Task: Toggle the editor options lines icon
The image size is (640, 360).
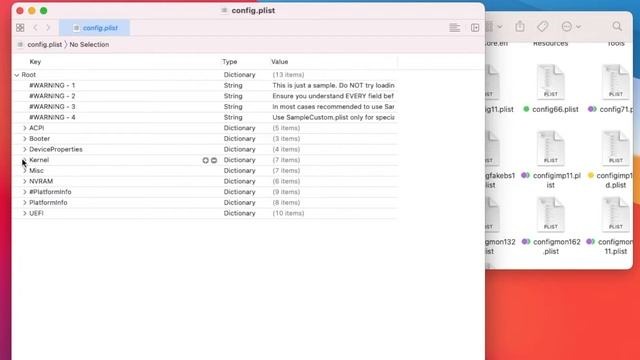Action: click(x=455, y=28)
